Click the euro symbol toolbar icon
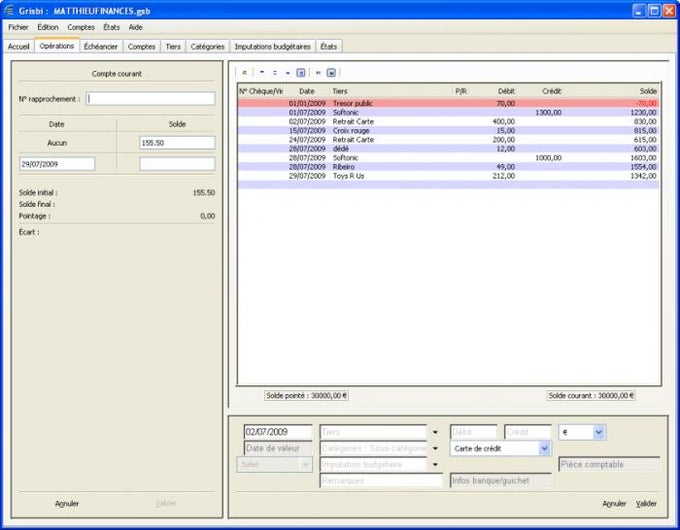 pyautogui.click(x=245, y=72)
